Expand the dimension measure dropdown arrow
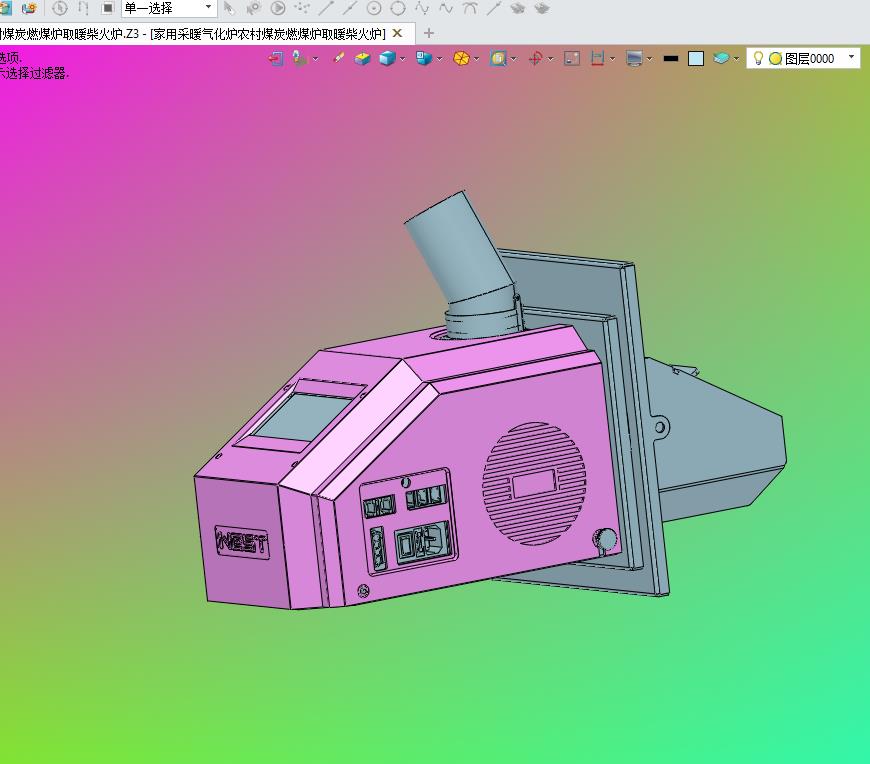 coord(613,59)
